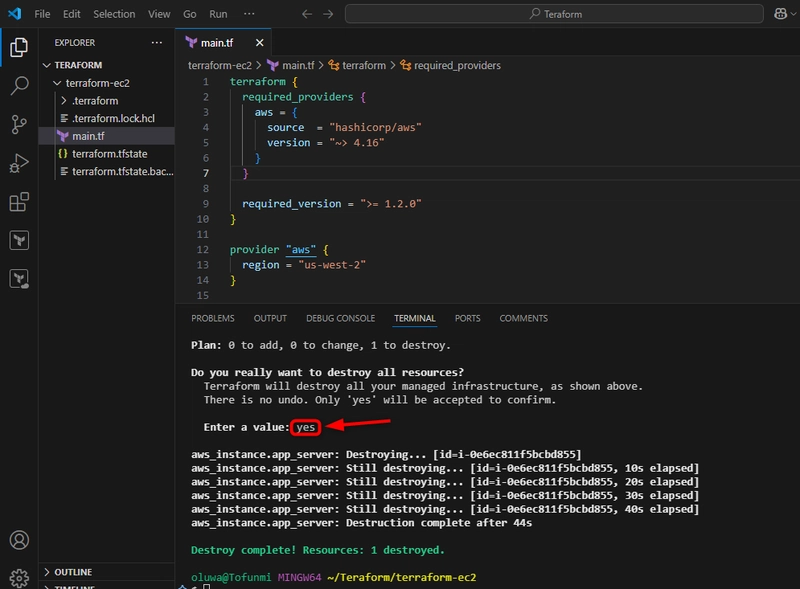Open the HCP Terraform sidebar view
This screenshot has height=589, width=800.
click(x=19, y=279)
